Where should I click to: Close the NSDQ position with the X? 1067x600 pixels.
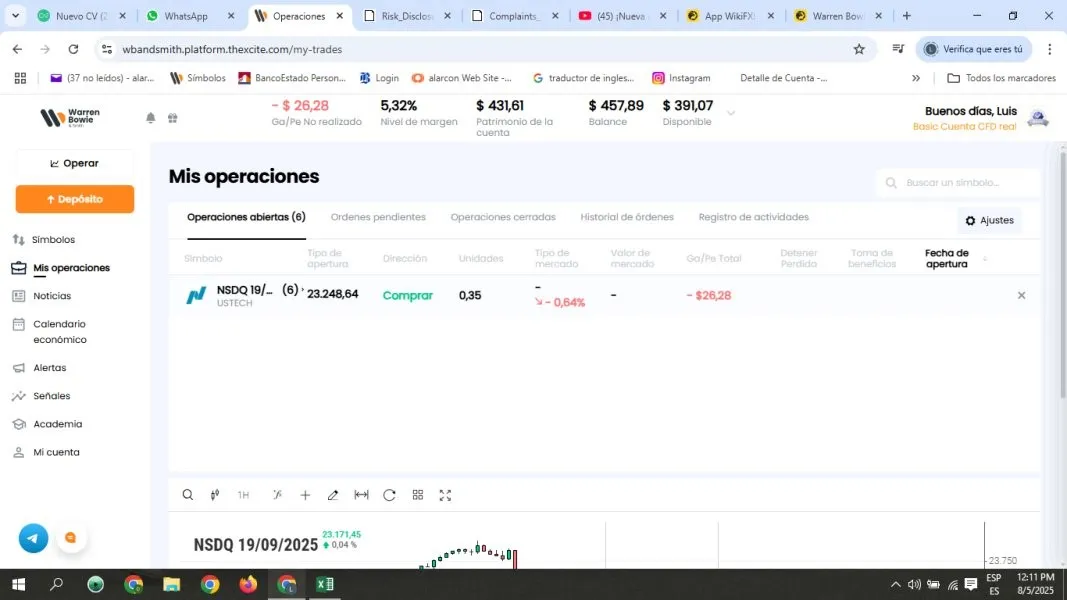pyautogui.click(x=1021, y=295)
